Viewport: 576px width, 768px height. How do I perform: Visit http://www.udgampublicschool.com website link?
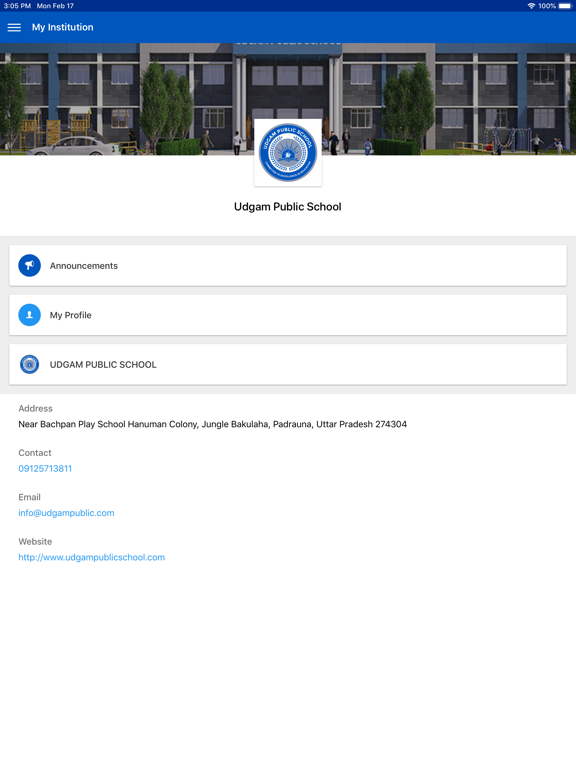pos(92,557)
